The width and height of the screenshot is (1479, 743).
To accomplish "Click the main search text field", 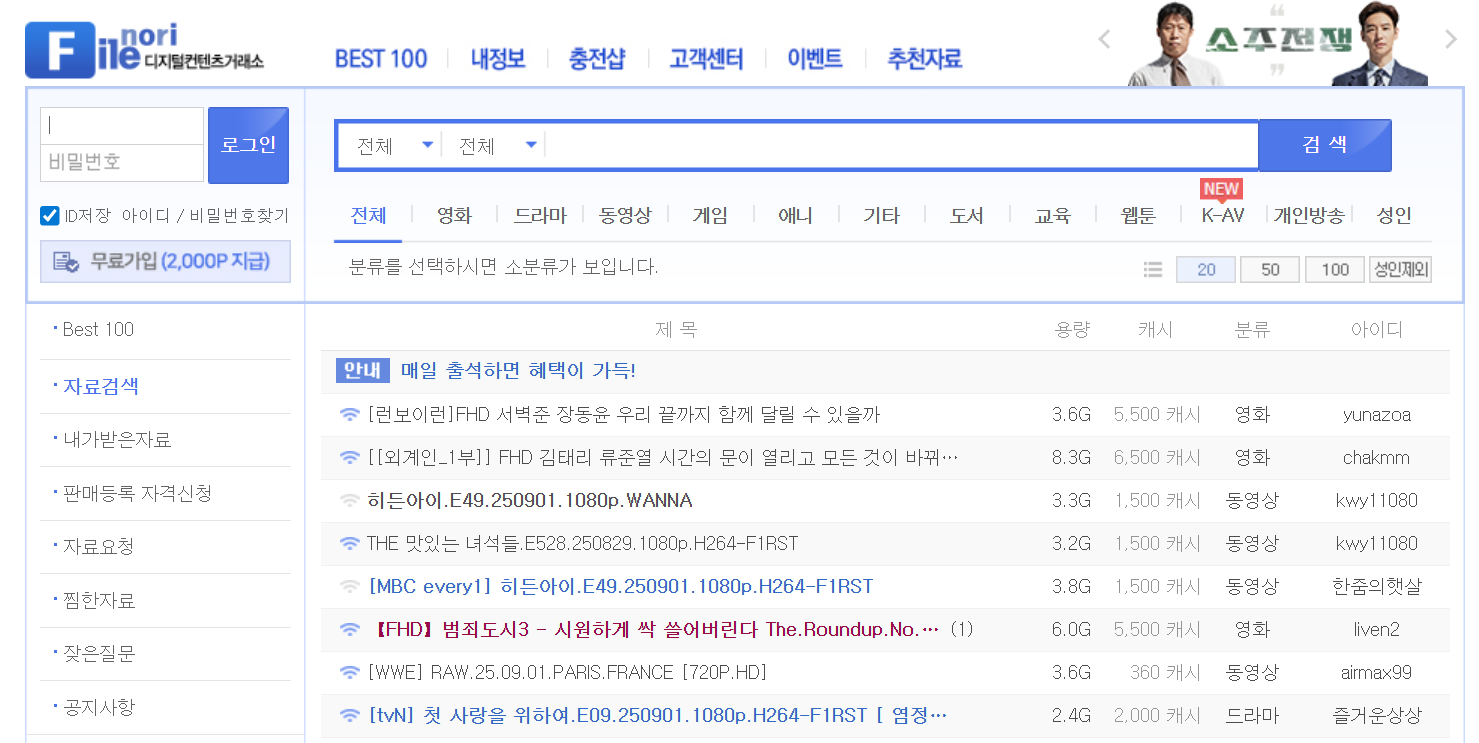I will point(901,146).
